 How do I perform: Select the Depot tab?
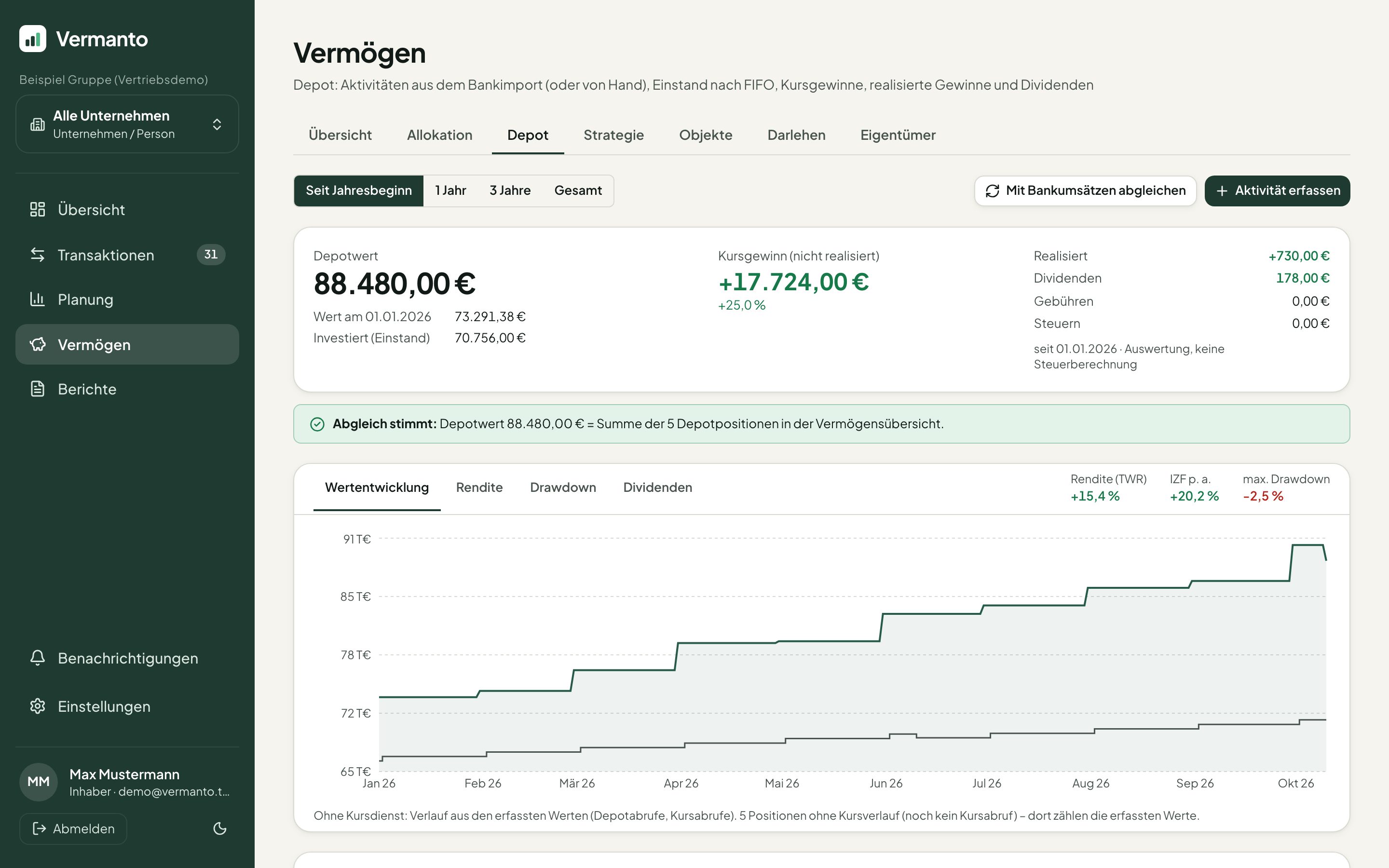tap(528, 135)
